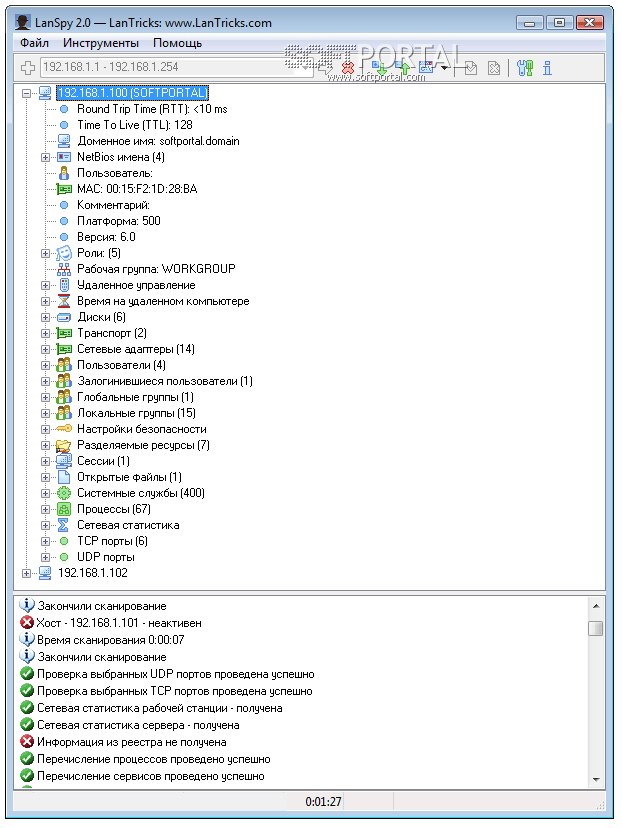Open the Инструменты menu
This screenshot has width=622, height=828.
[x=100, y=43]
